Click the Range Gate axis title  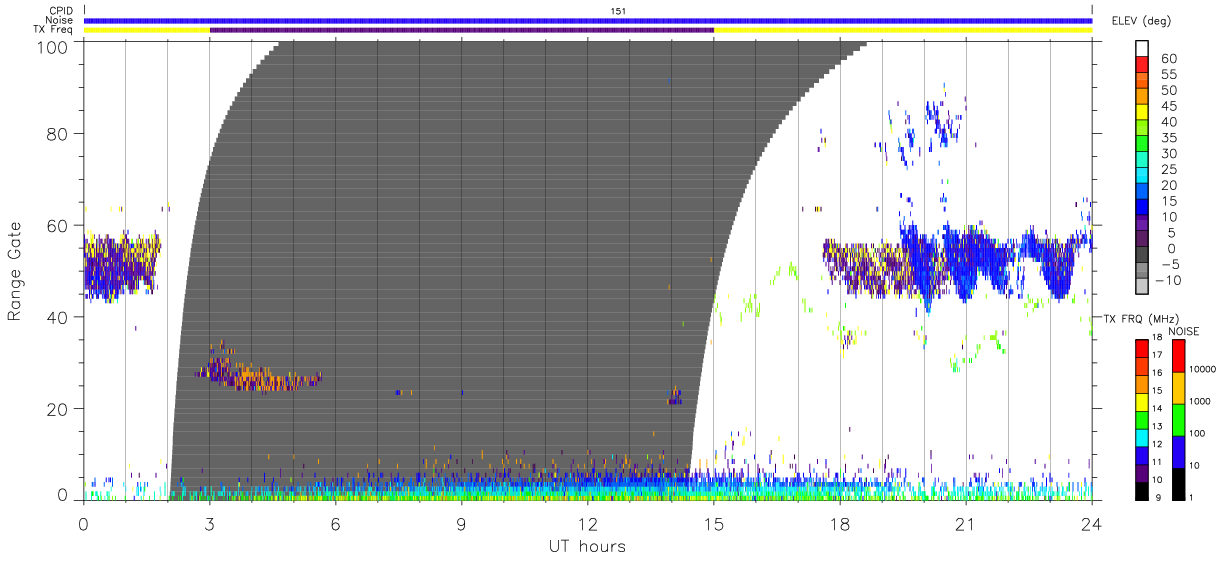click(x=15, y=270)
